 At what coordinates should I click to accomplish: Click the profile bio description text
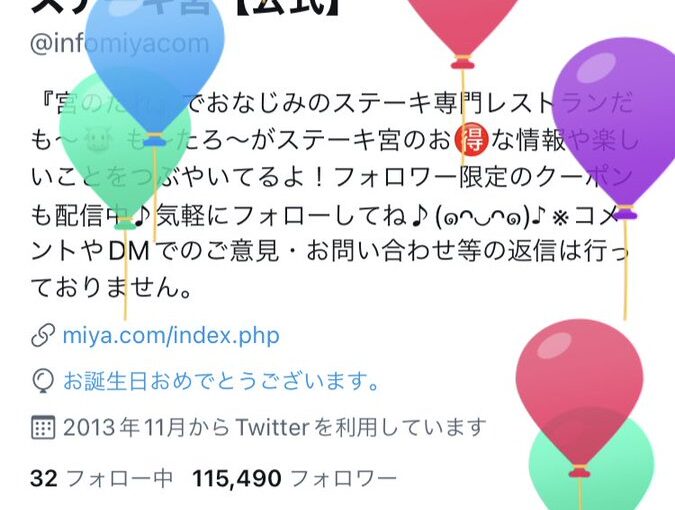click(331, 196)
